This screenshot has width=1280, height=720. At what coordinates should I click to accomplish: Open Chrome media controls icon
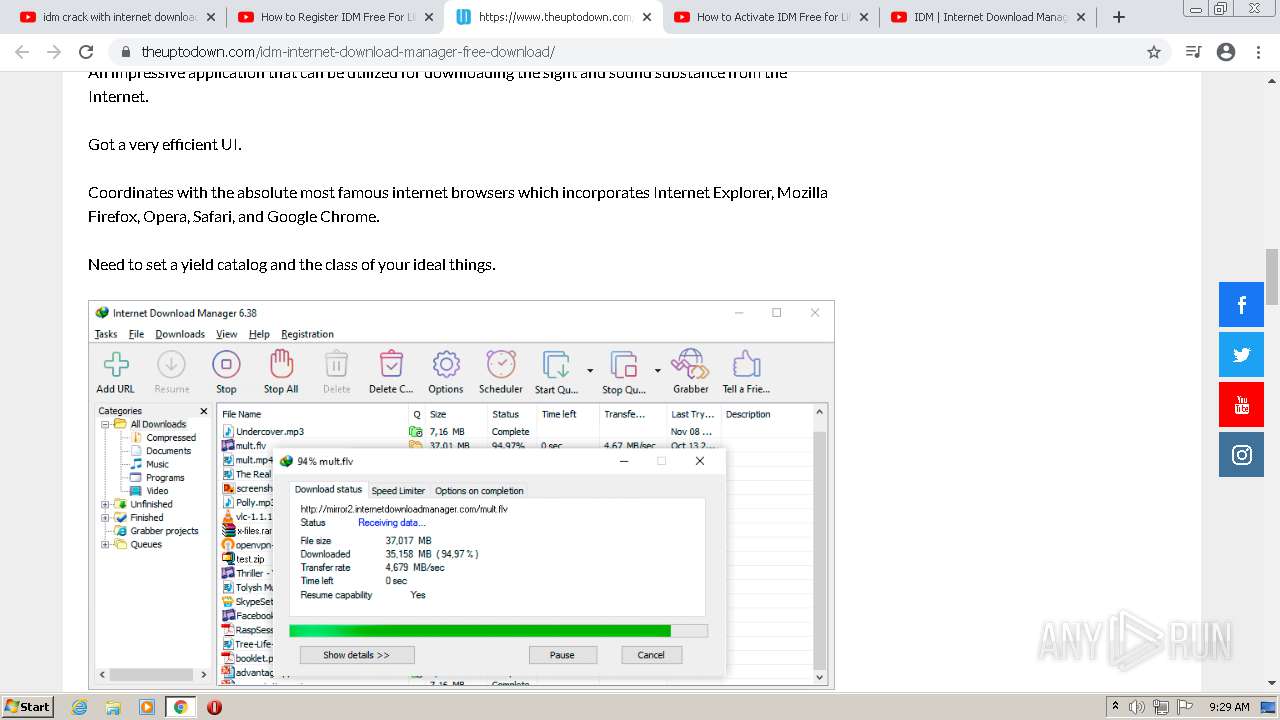tap(1193, 52)
